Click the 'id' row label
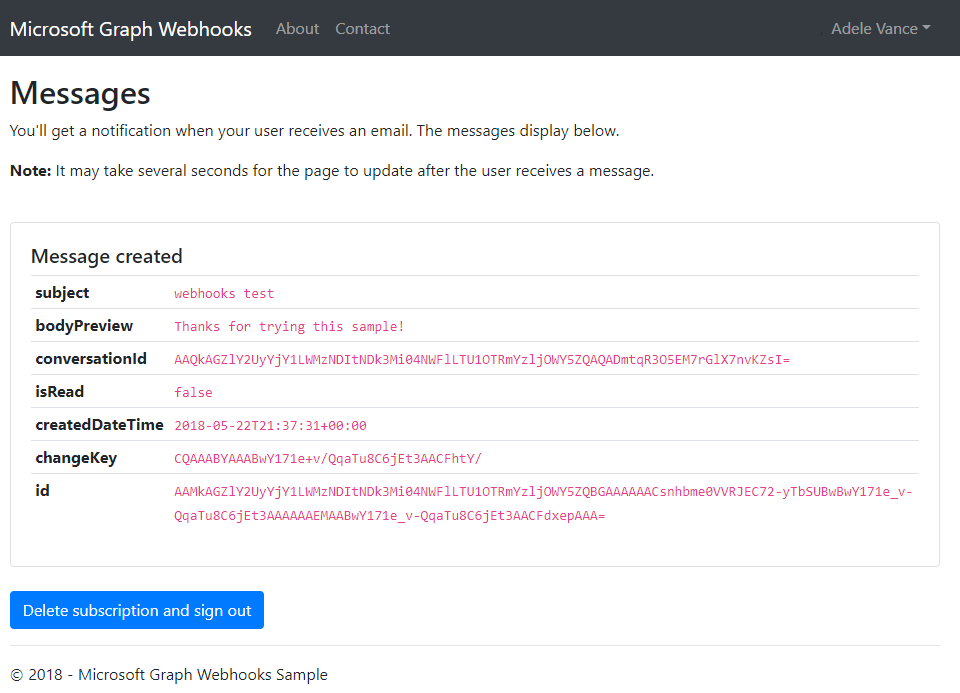This screenshot has width=960, height=693. coord(42,491)
